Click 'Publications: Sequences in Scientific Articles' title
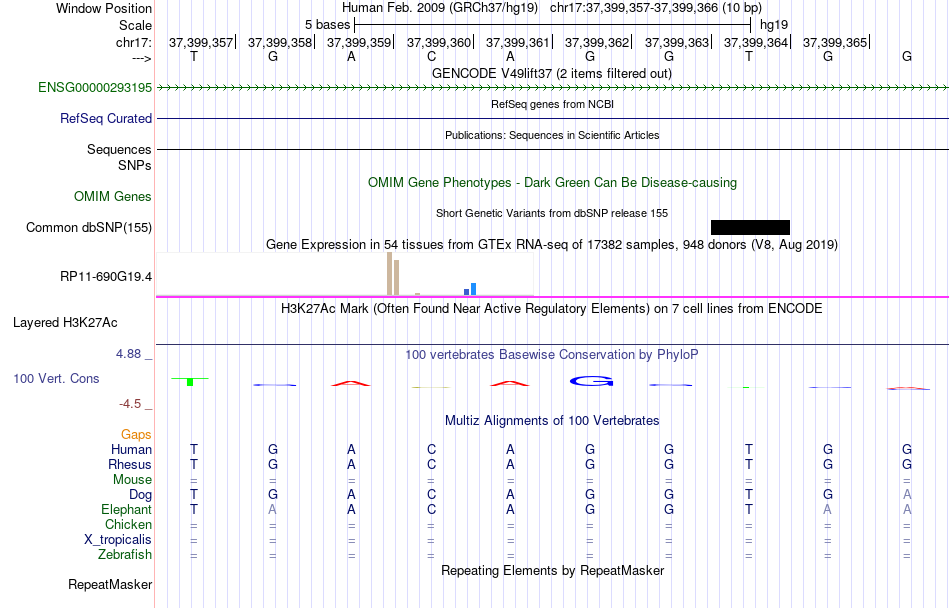 (552, 135)
